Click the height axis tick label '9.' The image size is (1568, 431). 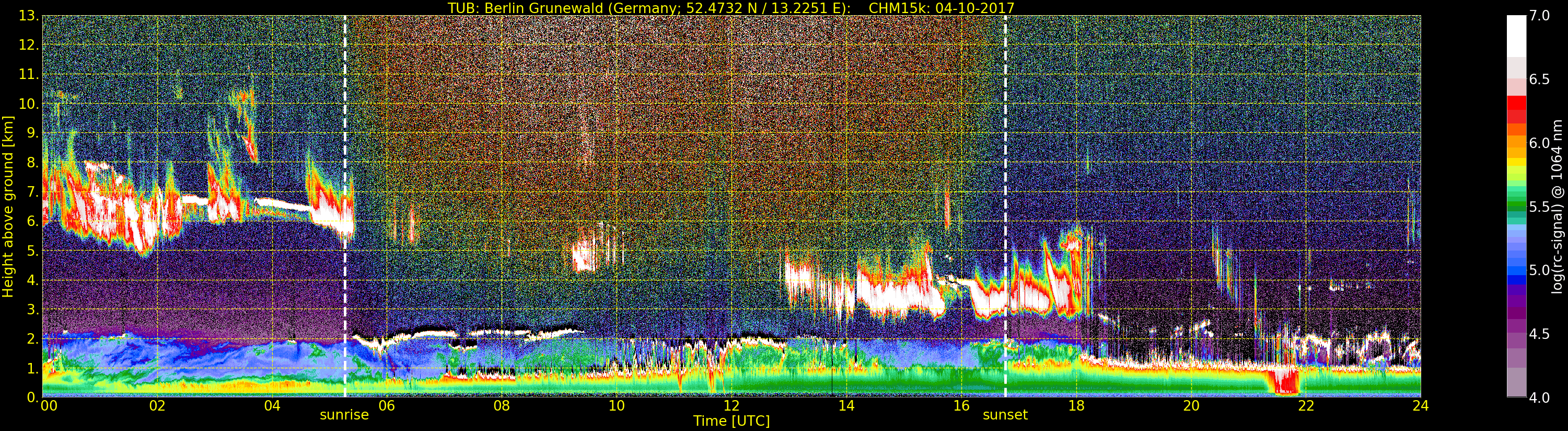[33, 133]
